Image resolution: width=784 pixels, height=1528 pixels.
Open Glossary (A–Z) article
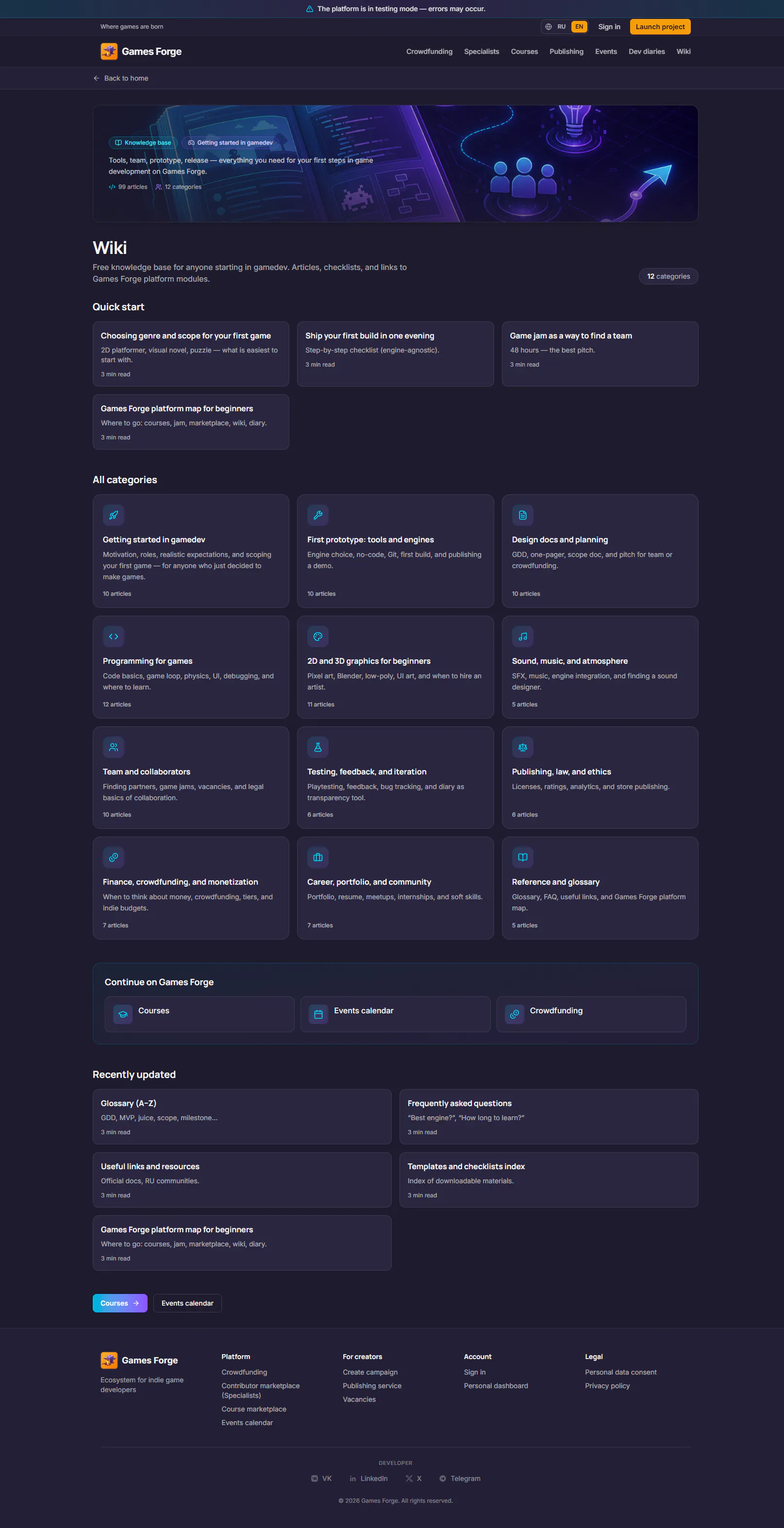242,1117
